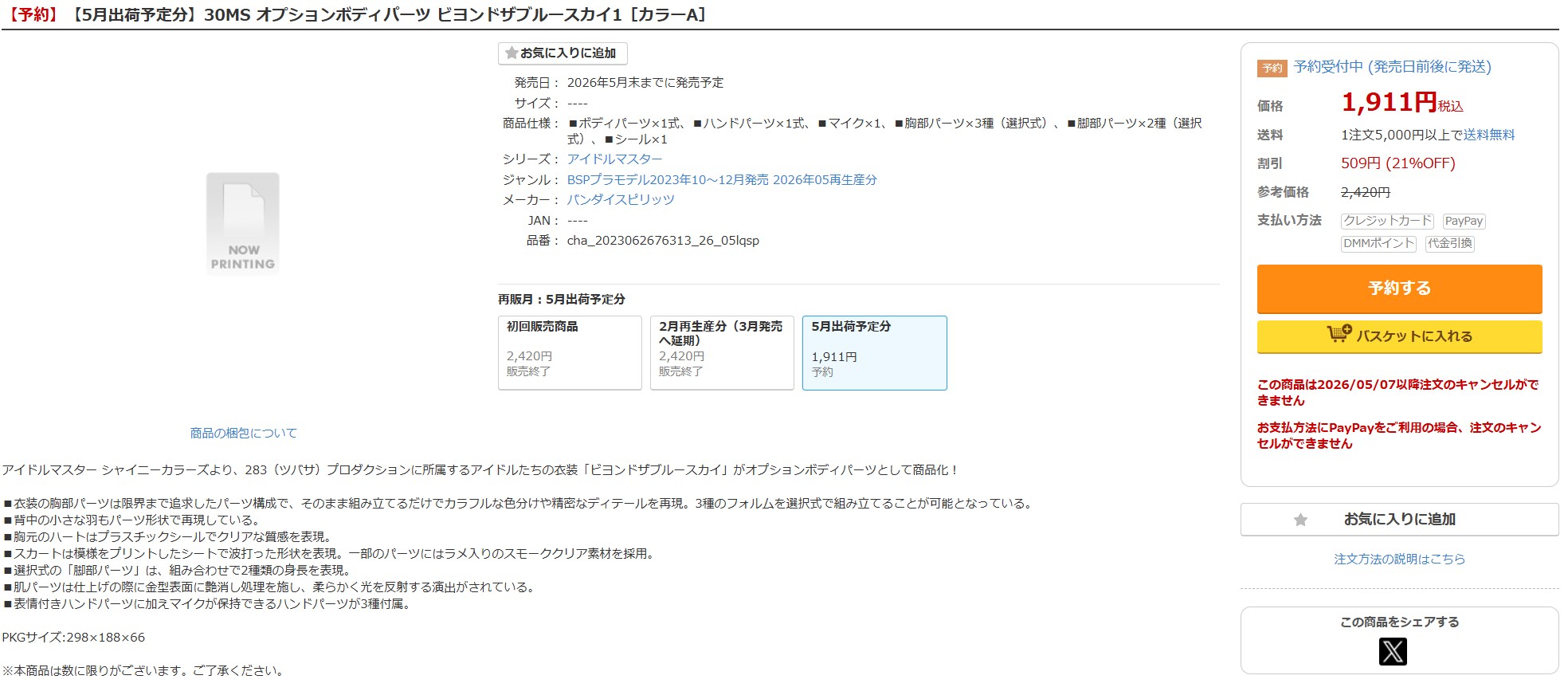The image size is (1568, 695).
Task: Open the NOW PRINTING product image
Action: [x=243, y=224]
